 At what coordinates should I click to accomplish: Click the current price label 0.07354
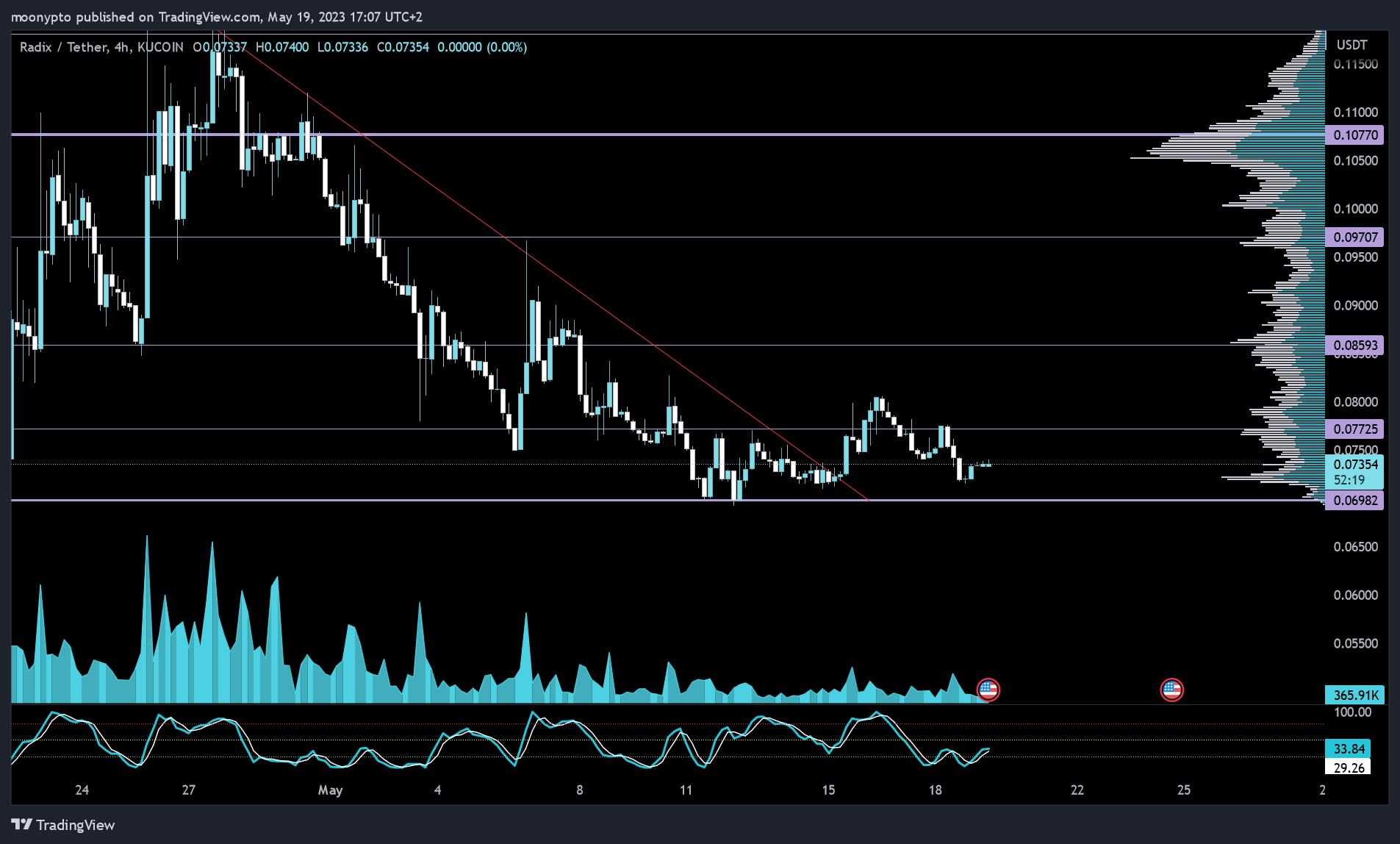point(1354,464)
